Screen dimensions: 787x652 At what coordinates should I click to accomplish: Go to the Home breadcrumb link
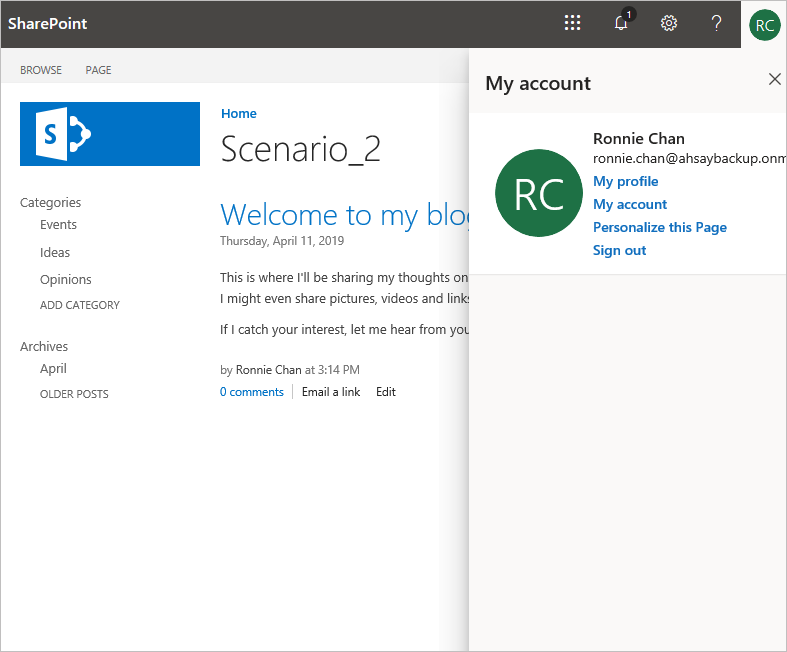pos(239,113)
